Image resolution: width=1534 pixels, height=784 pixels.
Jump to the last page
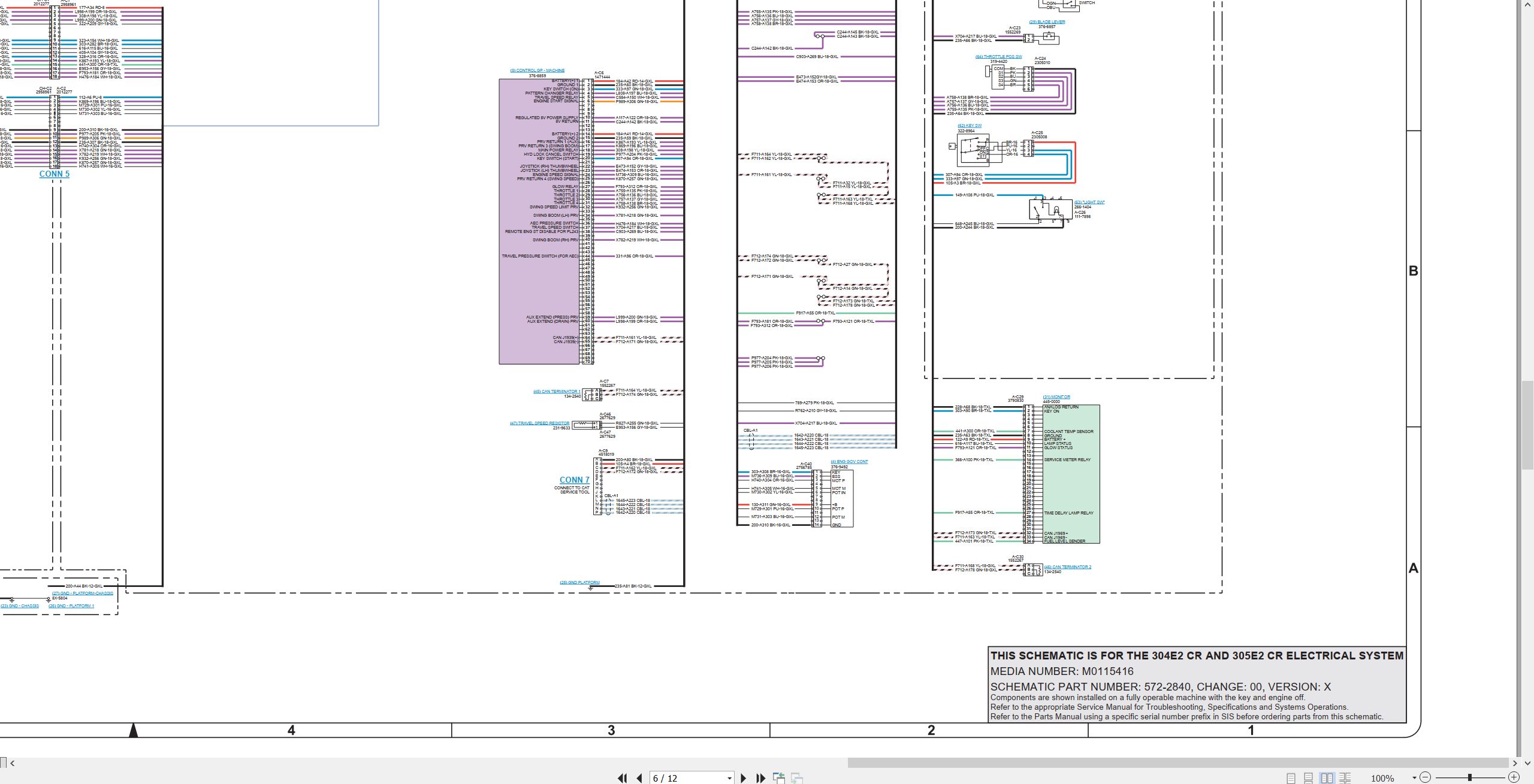pos(760,778)
